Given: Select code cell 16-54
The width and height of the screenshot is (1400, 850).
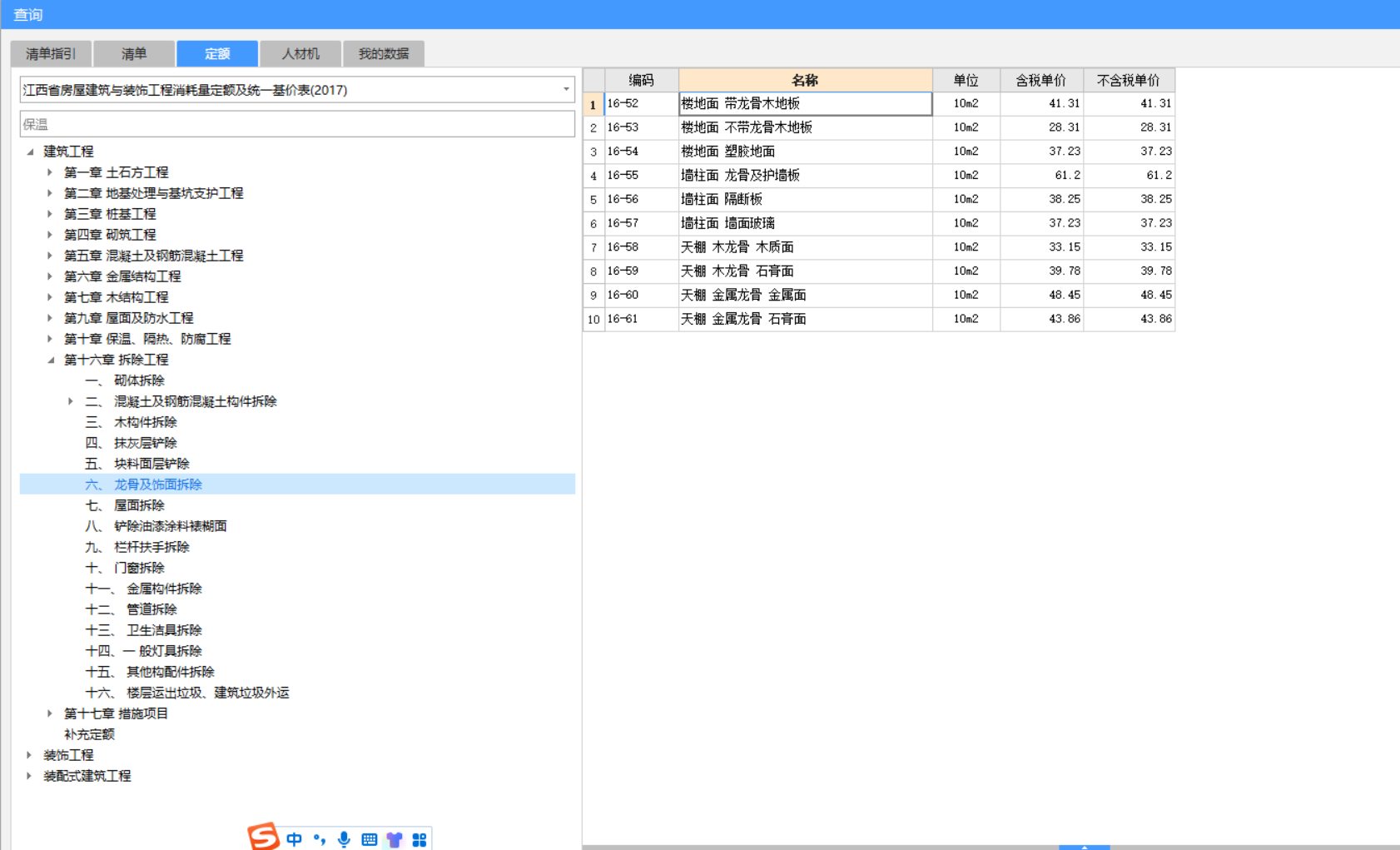Looking at the screenshot, I should (641, 152).
